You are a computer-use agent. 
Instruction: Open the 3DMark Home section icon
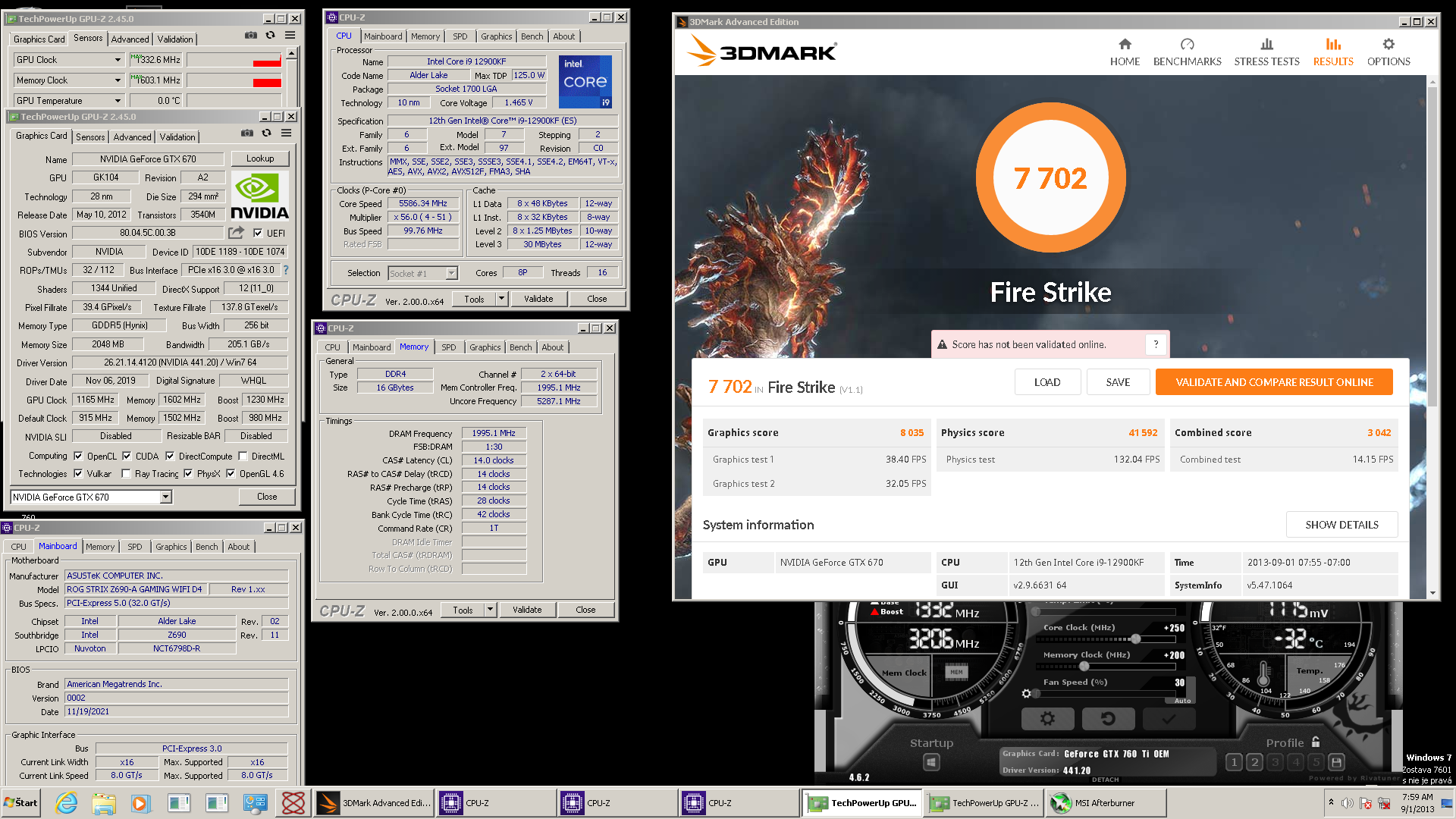click(1125, 44)
